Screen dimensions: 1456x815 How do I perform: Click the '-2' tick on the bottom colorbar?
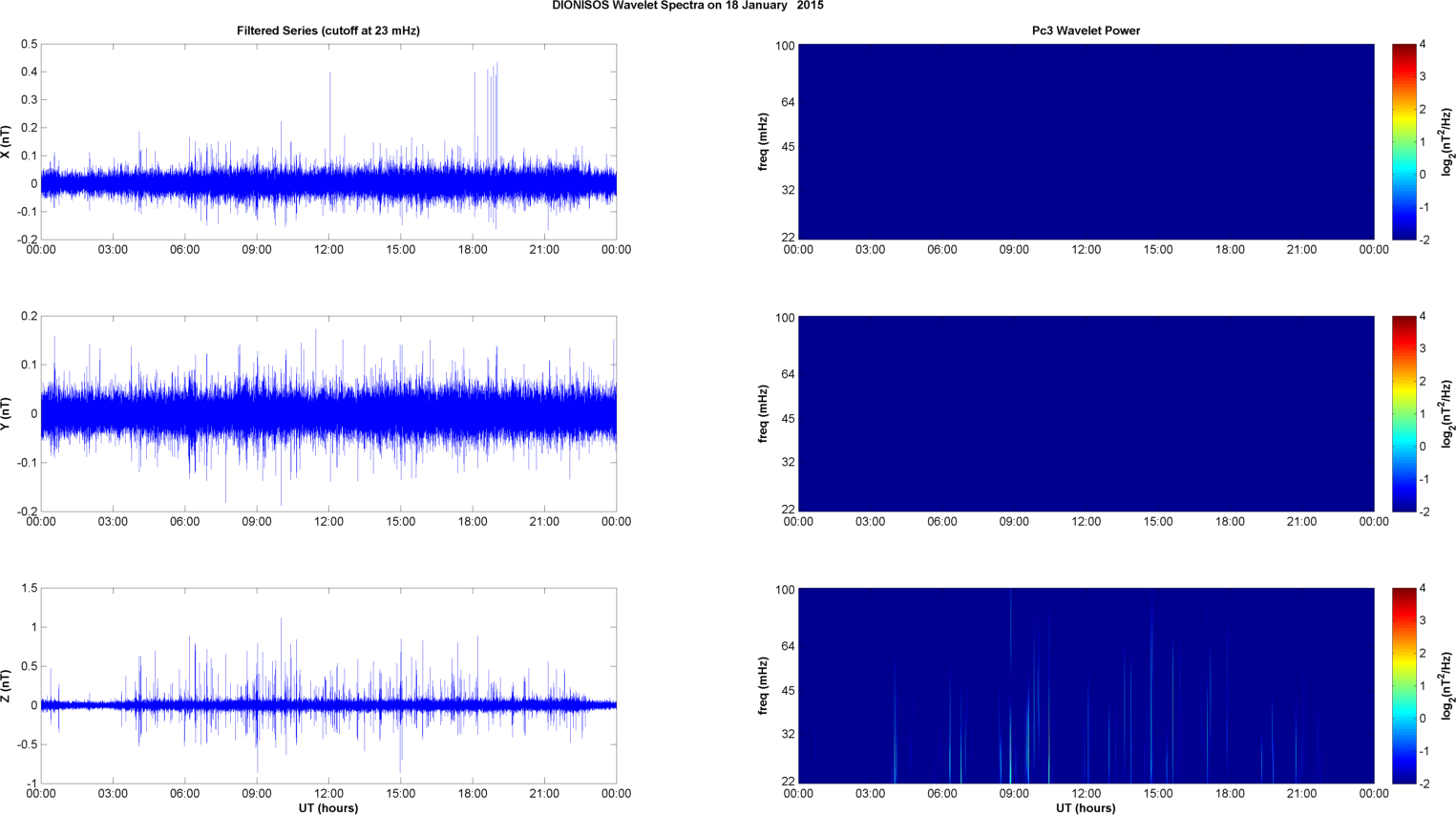pos(1424,784)
